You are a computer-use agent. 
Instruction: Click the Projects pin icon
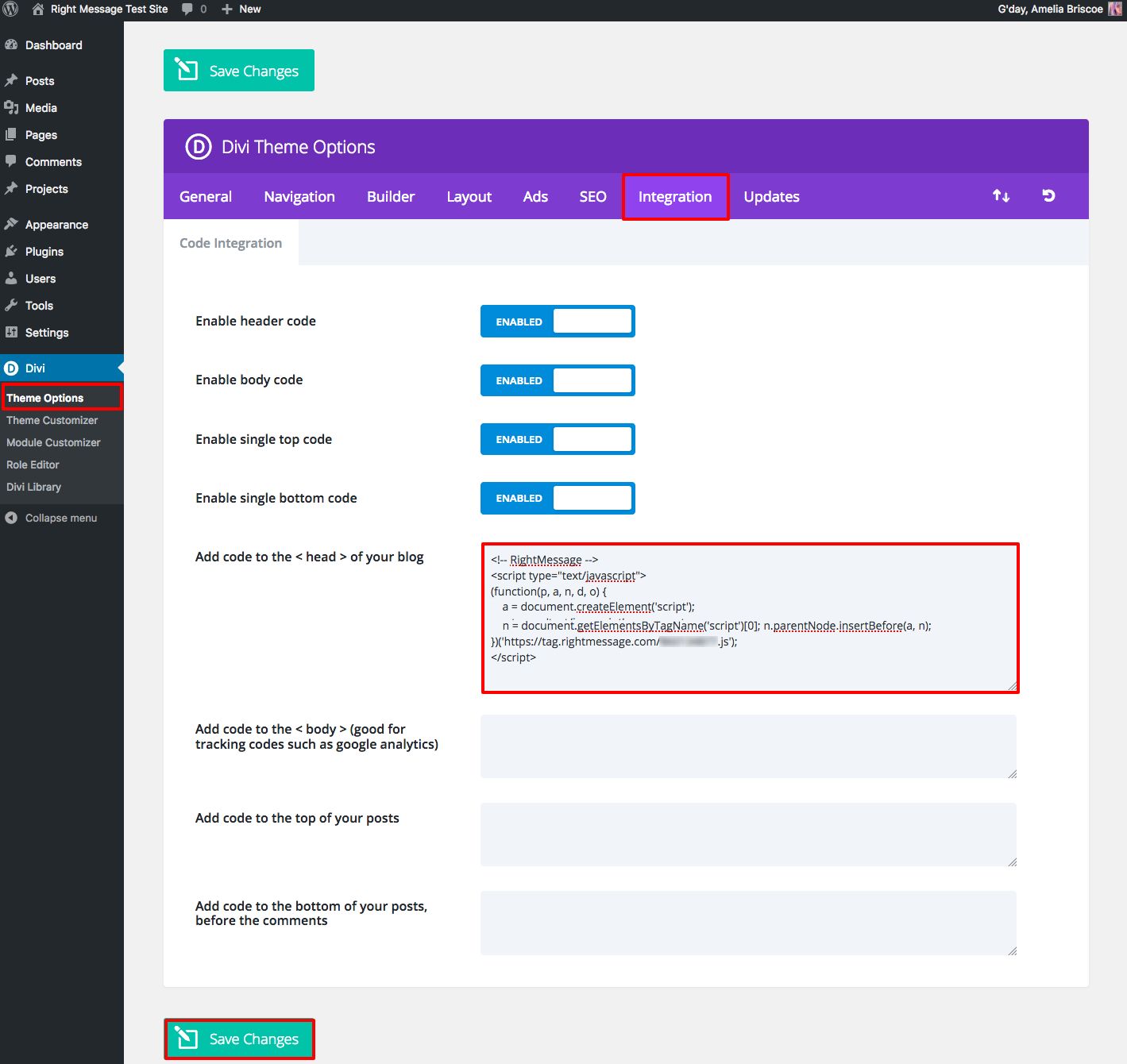11,189
